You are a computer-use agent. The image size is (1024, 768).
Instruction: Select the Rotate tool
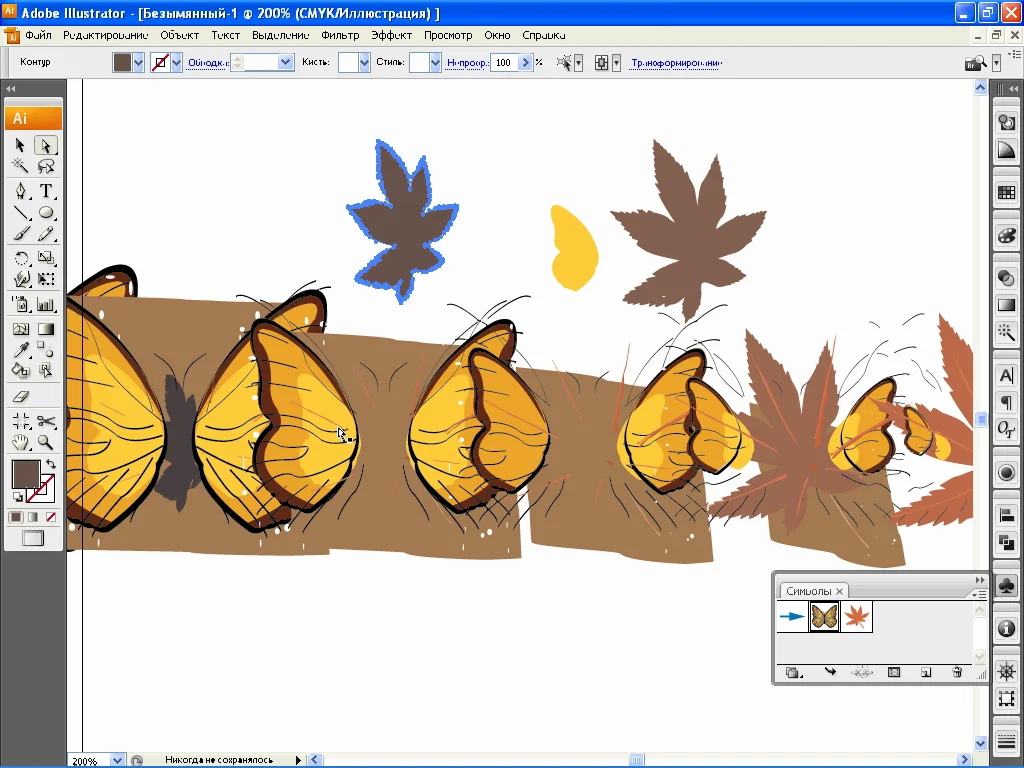20,259
